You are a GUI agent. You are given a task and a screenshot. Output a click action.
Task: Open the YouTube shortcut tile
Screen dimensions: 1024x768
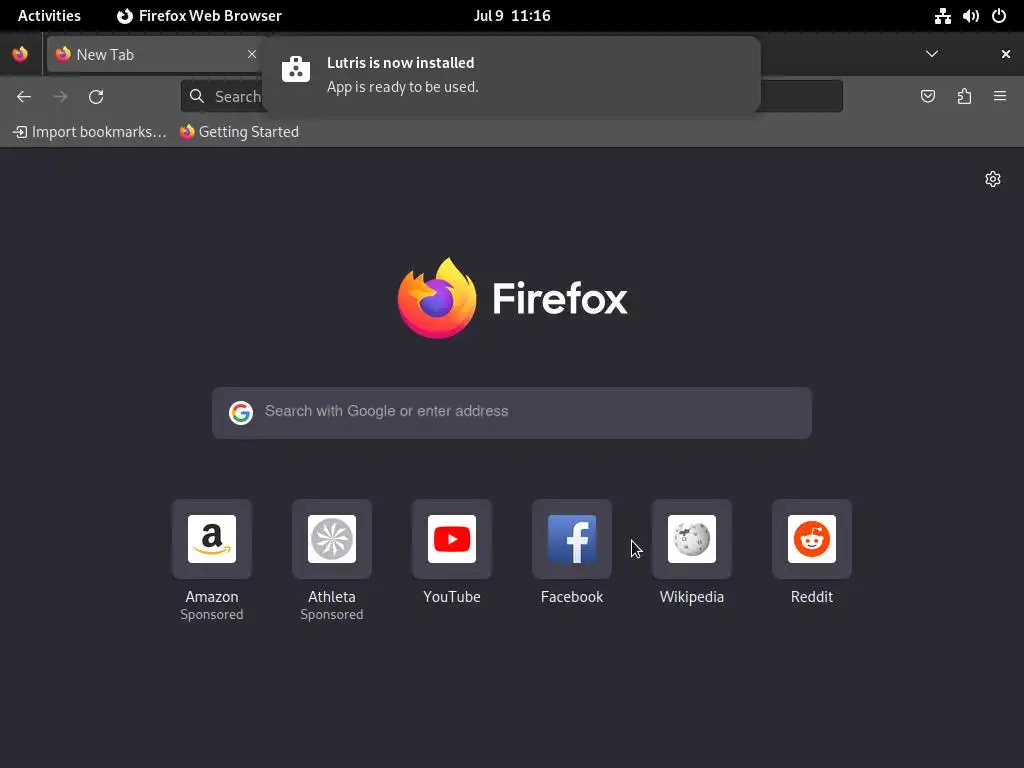pos(452,539)
